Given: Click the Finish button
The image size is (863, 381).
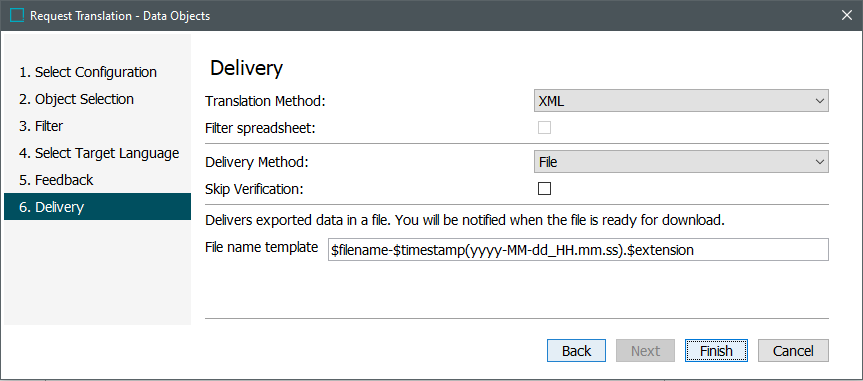Looking at the screenshot, I should 716,351.
